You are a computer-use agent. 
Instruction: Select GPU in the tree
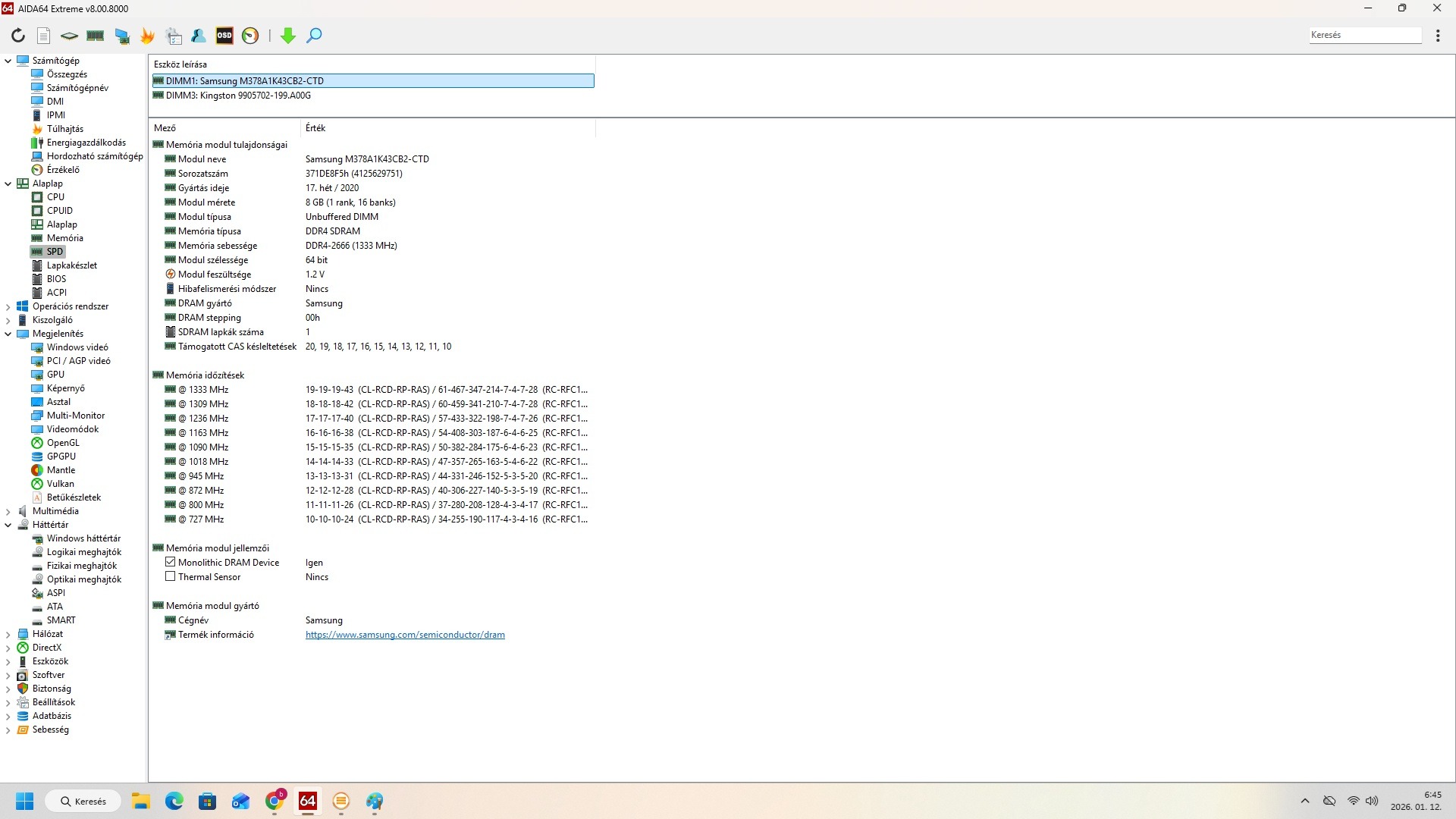(55, 375)
